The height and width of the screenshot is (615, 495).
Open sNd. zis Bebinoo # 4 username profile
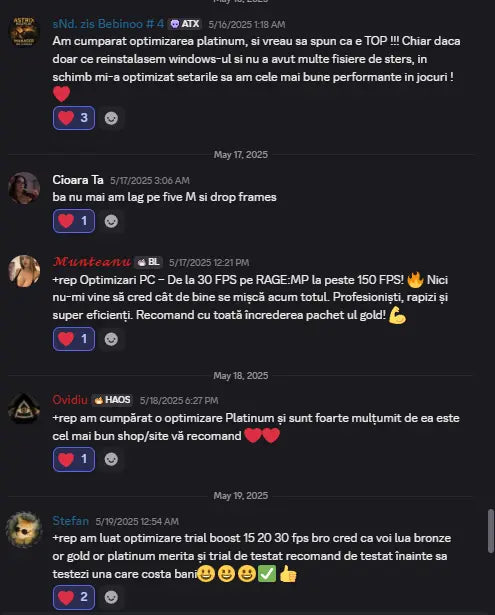click(108, 24)
